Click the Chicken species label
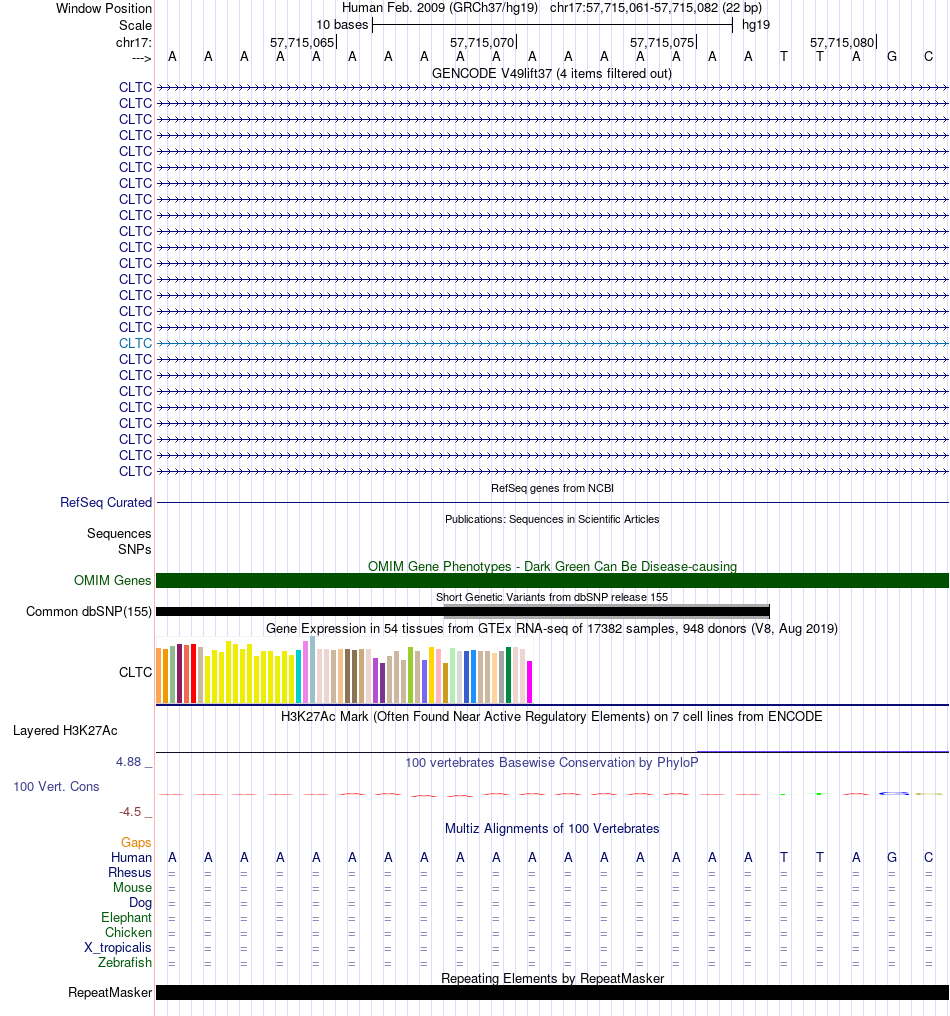The width and height of the screenshot is (950, 1016). pyautogui.click(x=128, y=932)
